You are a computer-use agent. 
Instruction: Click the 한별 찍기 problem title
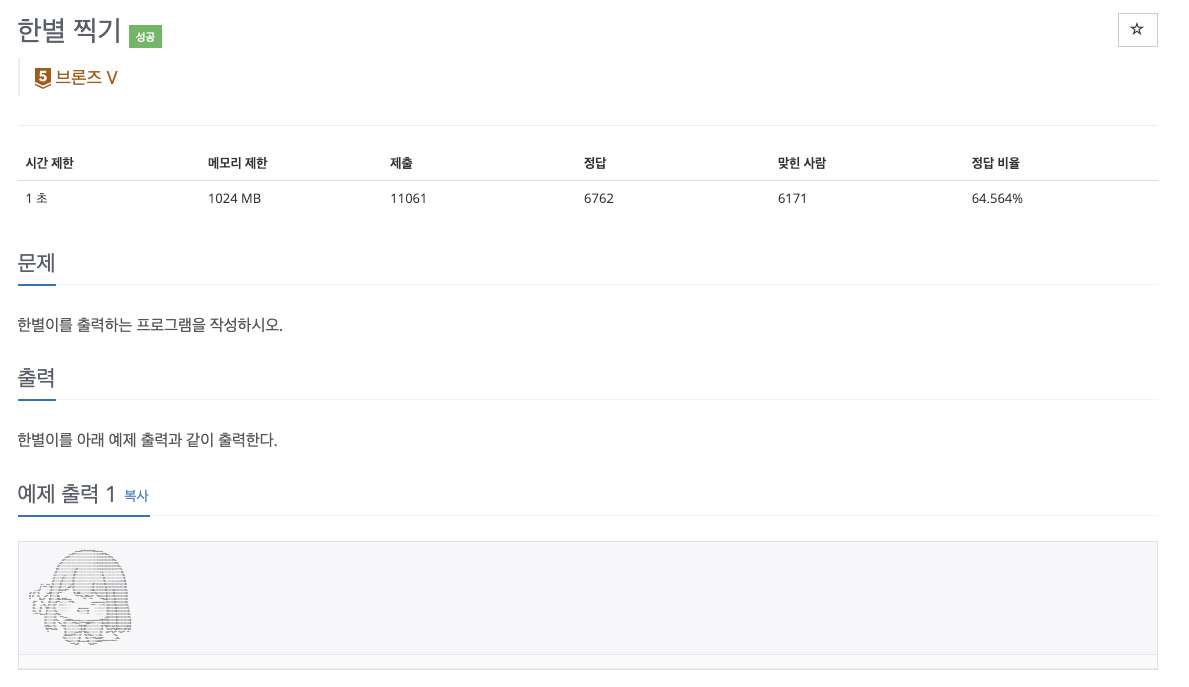pyautogui.click(x=69, y=31)
